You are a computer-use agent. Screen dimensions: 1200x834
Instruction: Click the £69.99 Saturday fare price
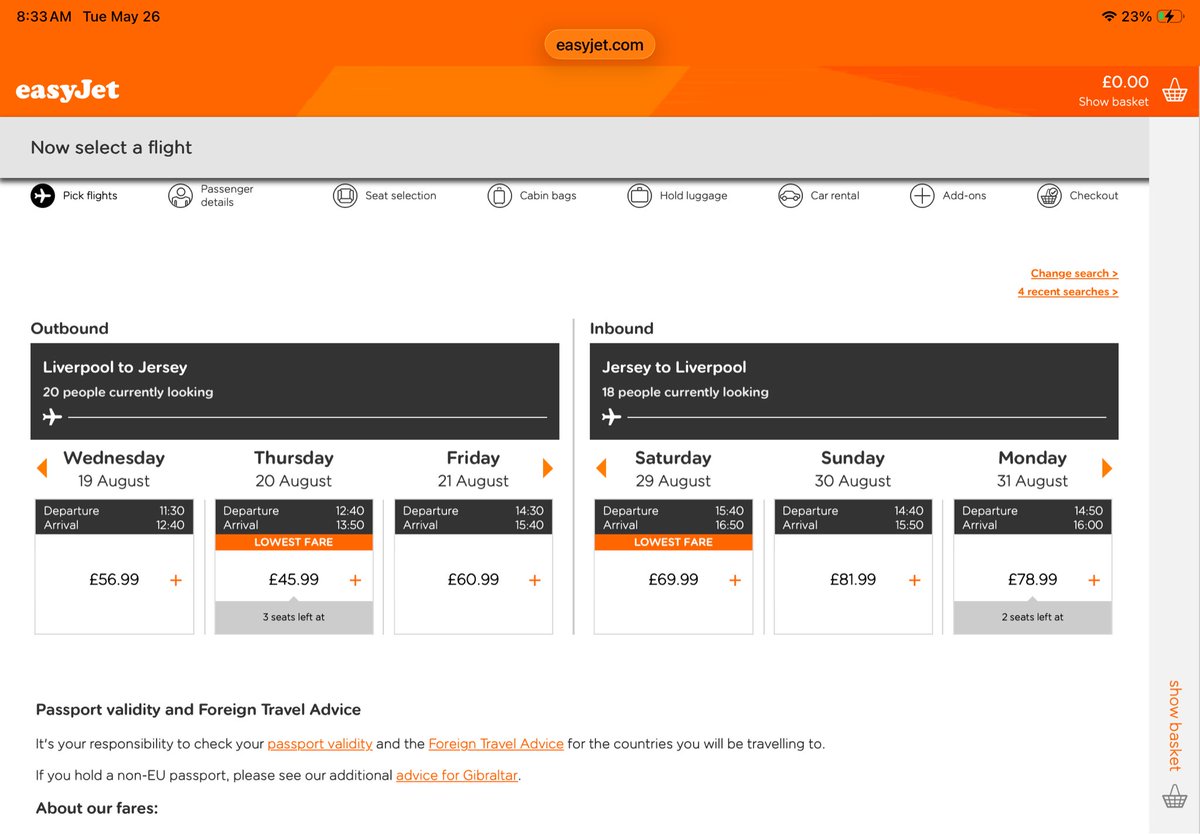tap(673, 579)
